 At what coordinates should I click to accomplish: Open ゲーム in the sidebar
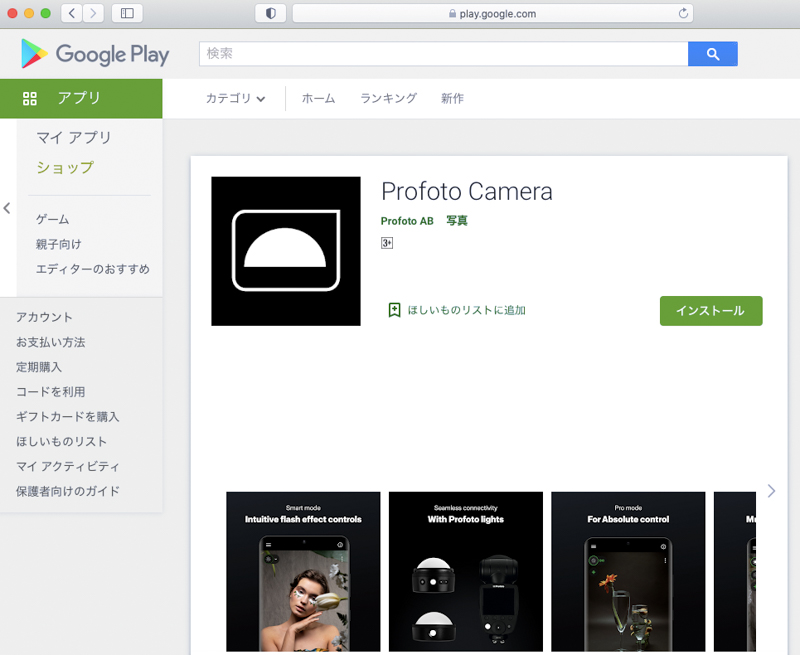[x=53, y=219]
